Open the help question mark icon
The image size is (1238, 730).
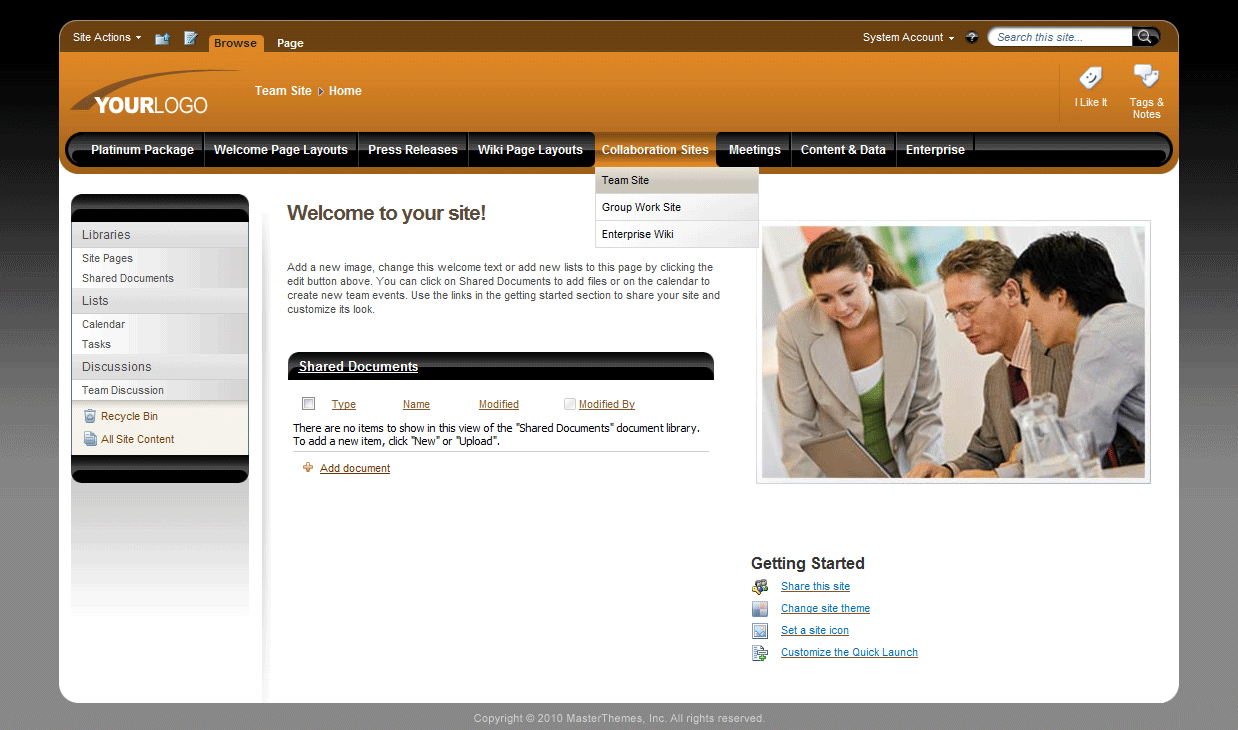(971, 37)
